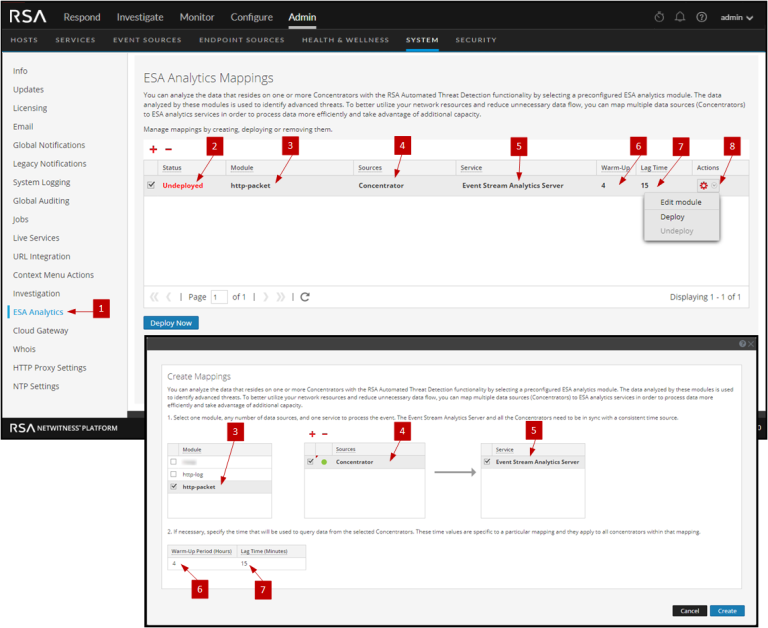Open System Logging in sidebar
This screenshot has height=628, width=768.
point(42,182)
